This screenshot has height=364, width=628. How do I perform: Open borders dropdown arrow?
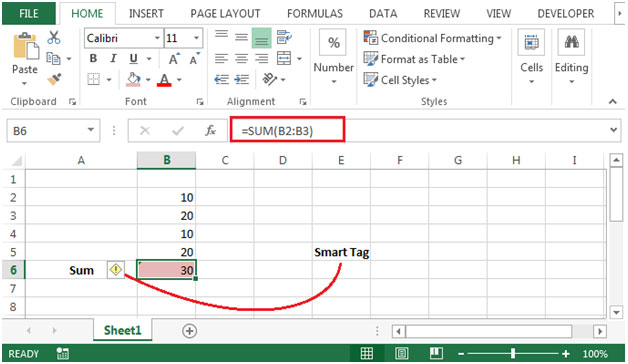[109, 80]
